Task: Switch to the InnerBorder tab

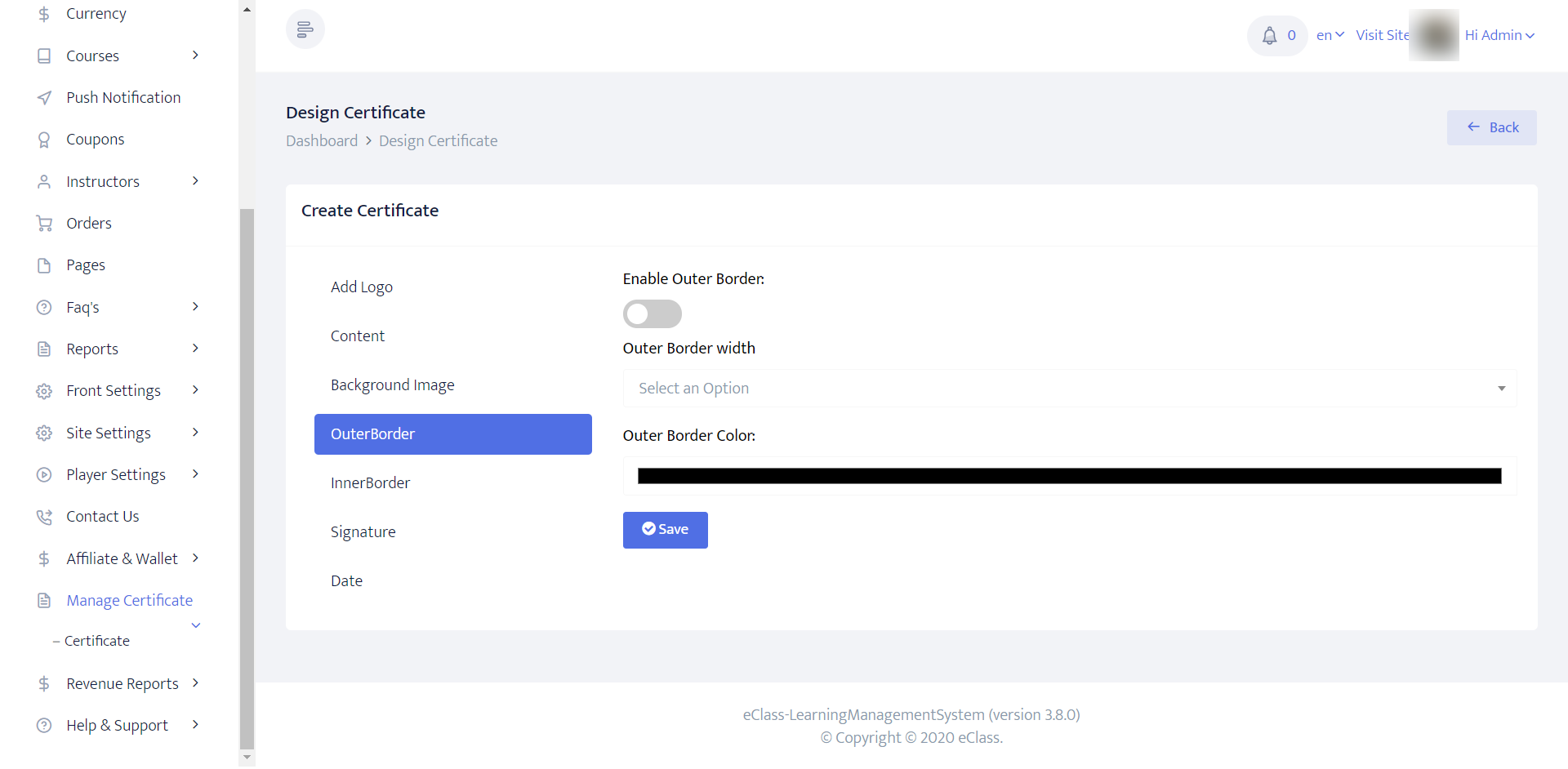Action: (371, 483)
